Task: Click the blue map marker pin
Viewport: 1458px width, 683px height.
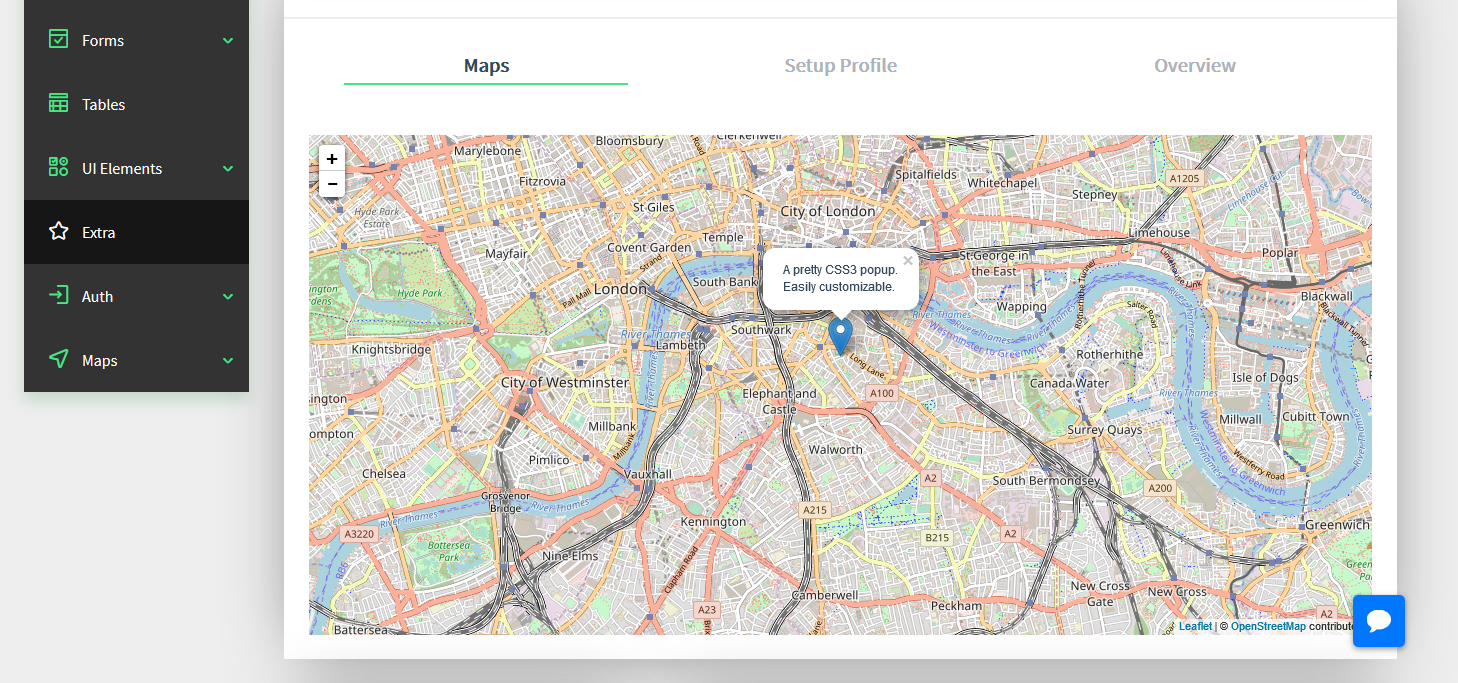Action: coord(841,336)
